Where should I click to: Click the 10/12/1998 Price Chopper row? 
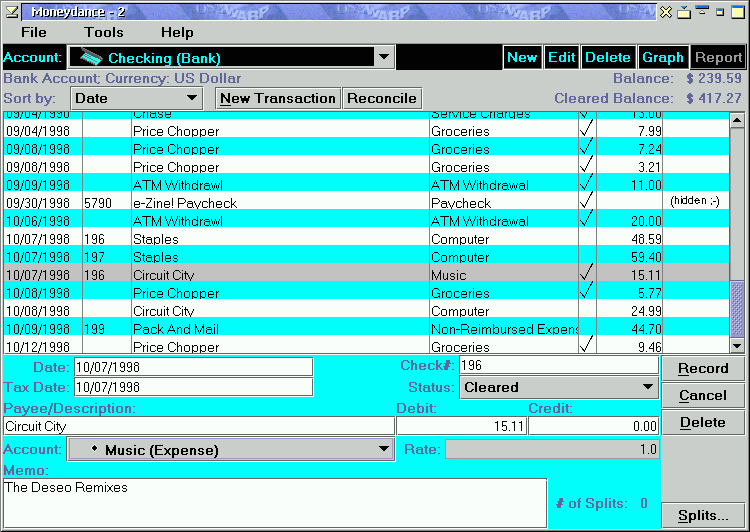pos(366,346)
